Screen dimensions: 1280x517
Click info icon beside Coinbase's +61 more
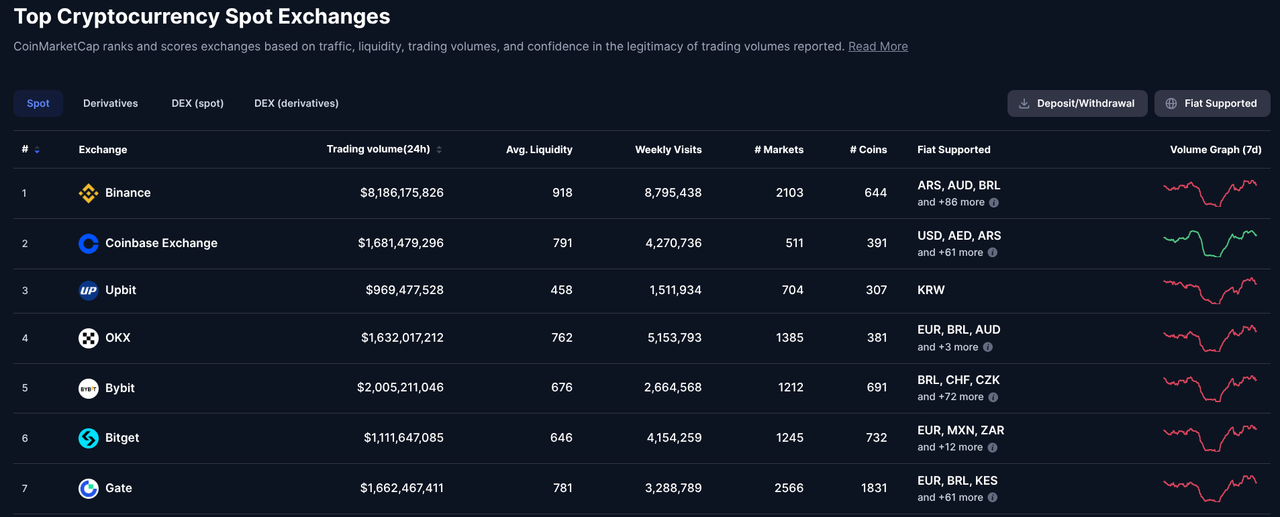pyautogui.click(x=993, y=252)
